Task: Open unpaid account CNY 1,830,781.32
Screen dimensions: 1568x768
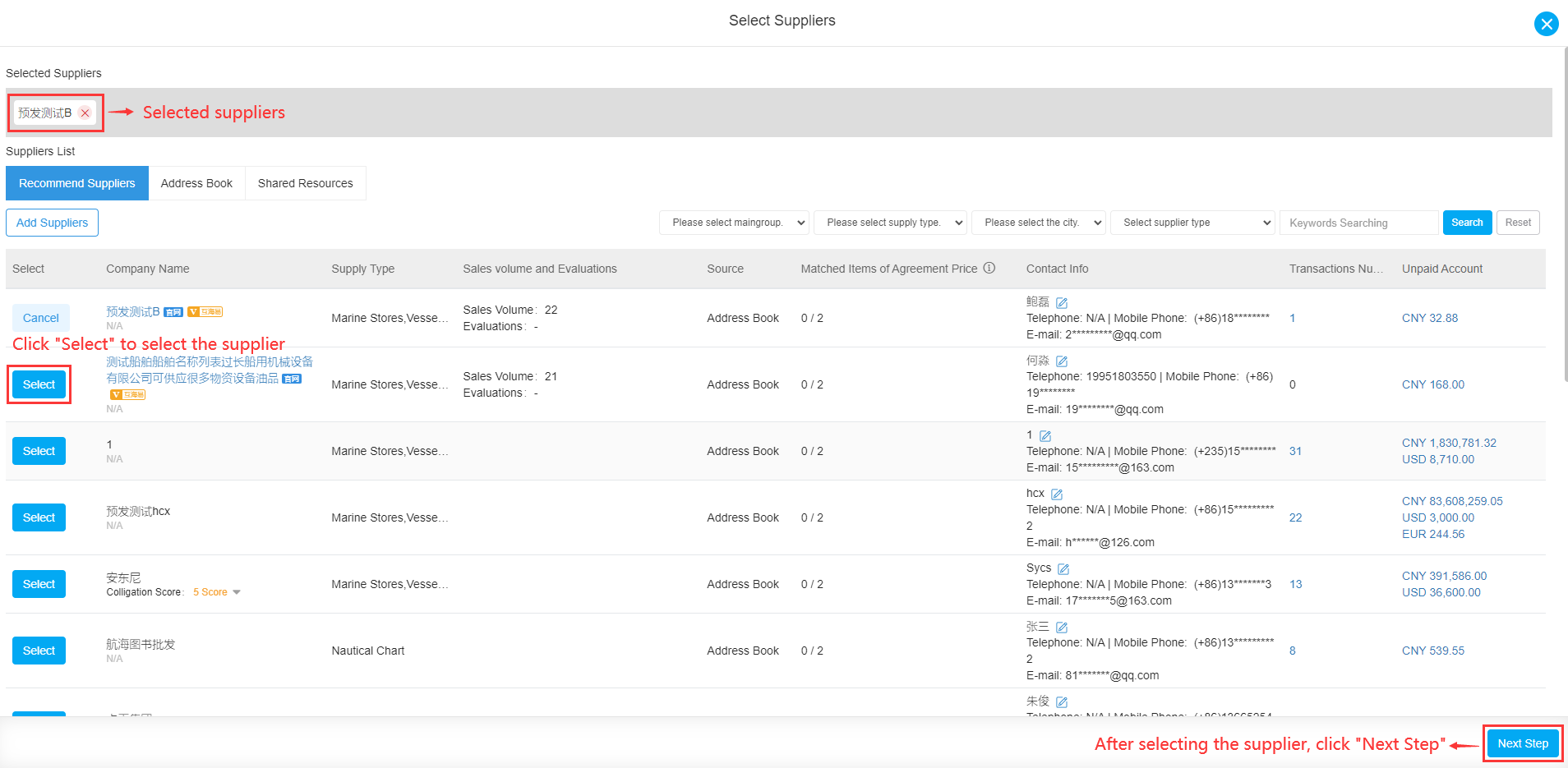Action: tap(1449, 443)
